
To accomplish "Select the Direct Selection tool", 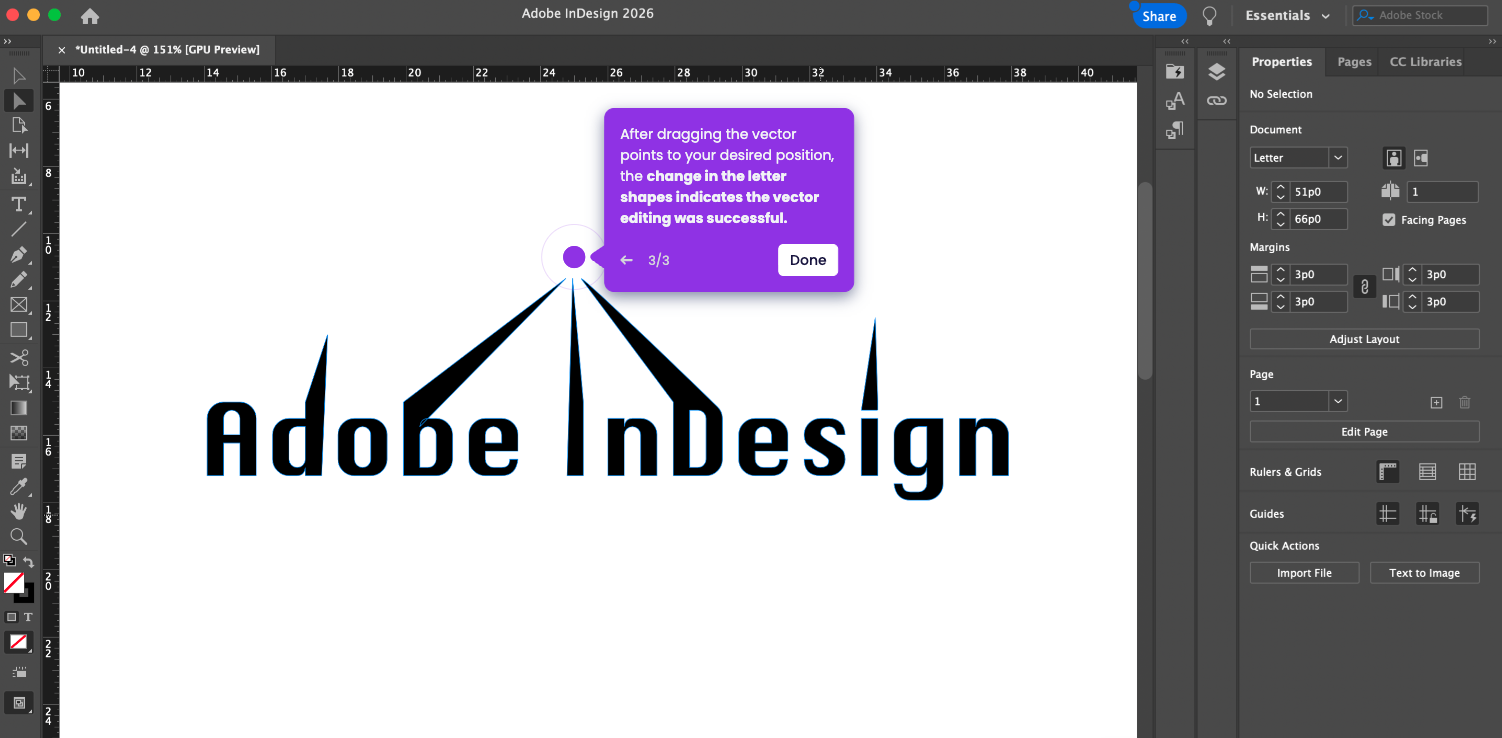I will click(18, 101).
